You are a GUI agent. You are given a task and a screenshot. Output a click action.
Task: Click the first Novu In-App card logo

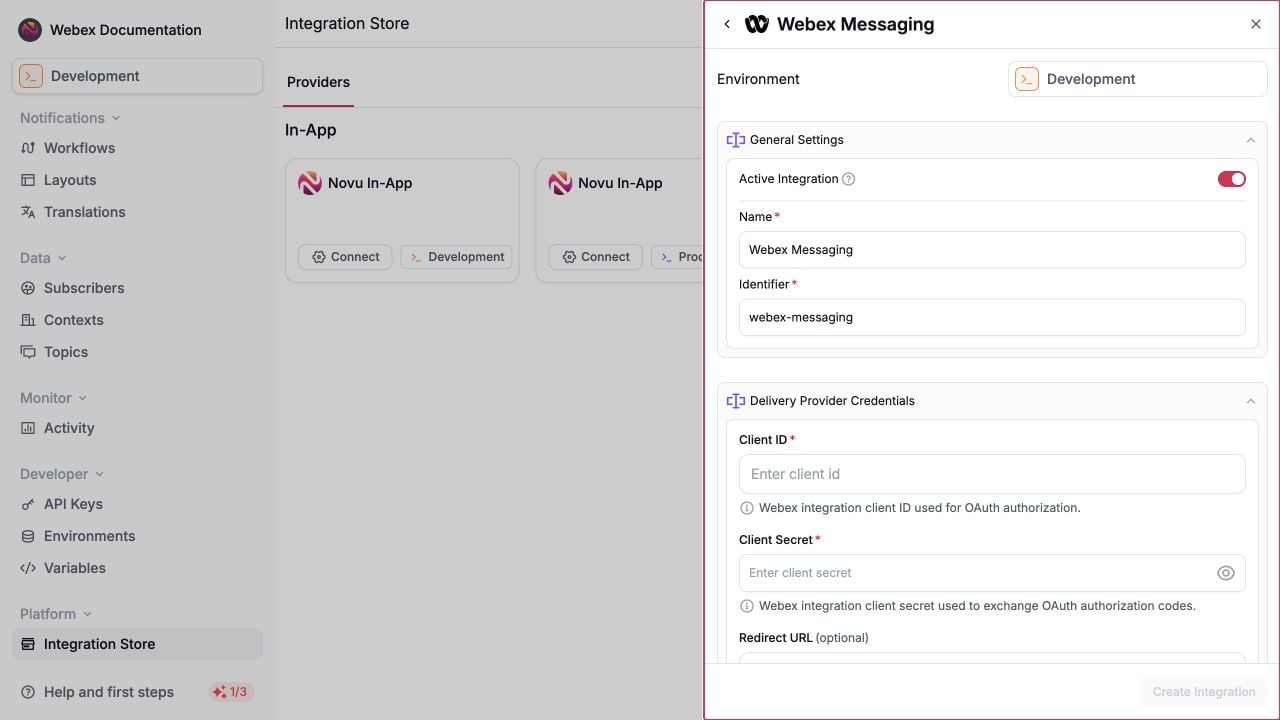310,183
